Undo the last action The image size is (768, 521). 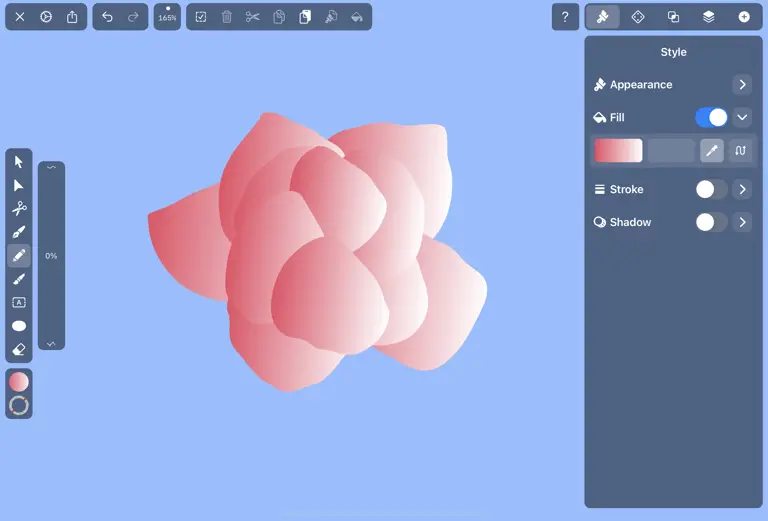[107, 17]
